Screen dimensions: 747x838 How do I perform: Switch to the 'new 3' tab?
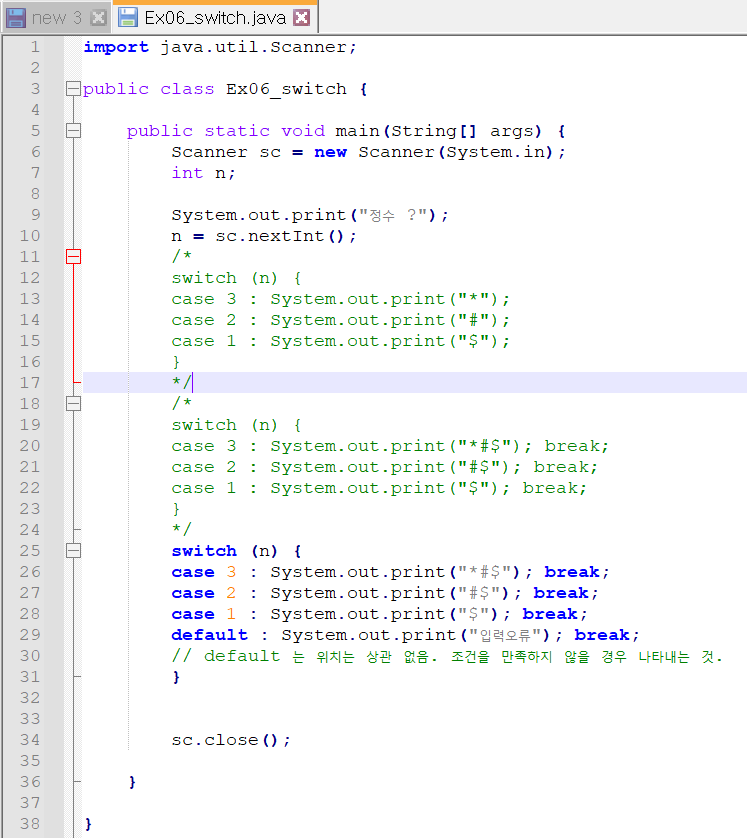click(56, 18)
